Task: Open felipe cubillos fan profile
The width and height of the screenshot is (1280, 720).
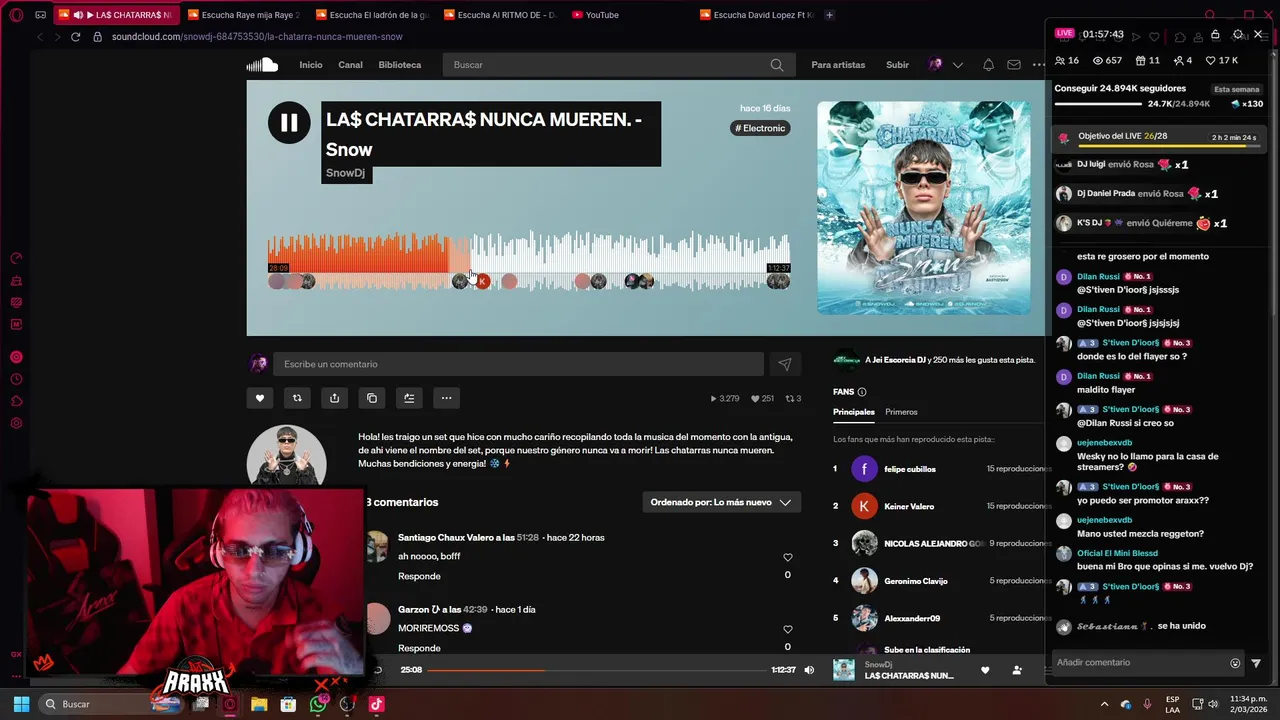Action: pos(910,469)
